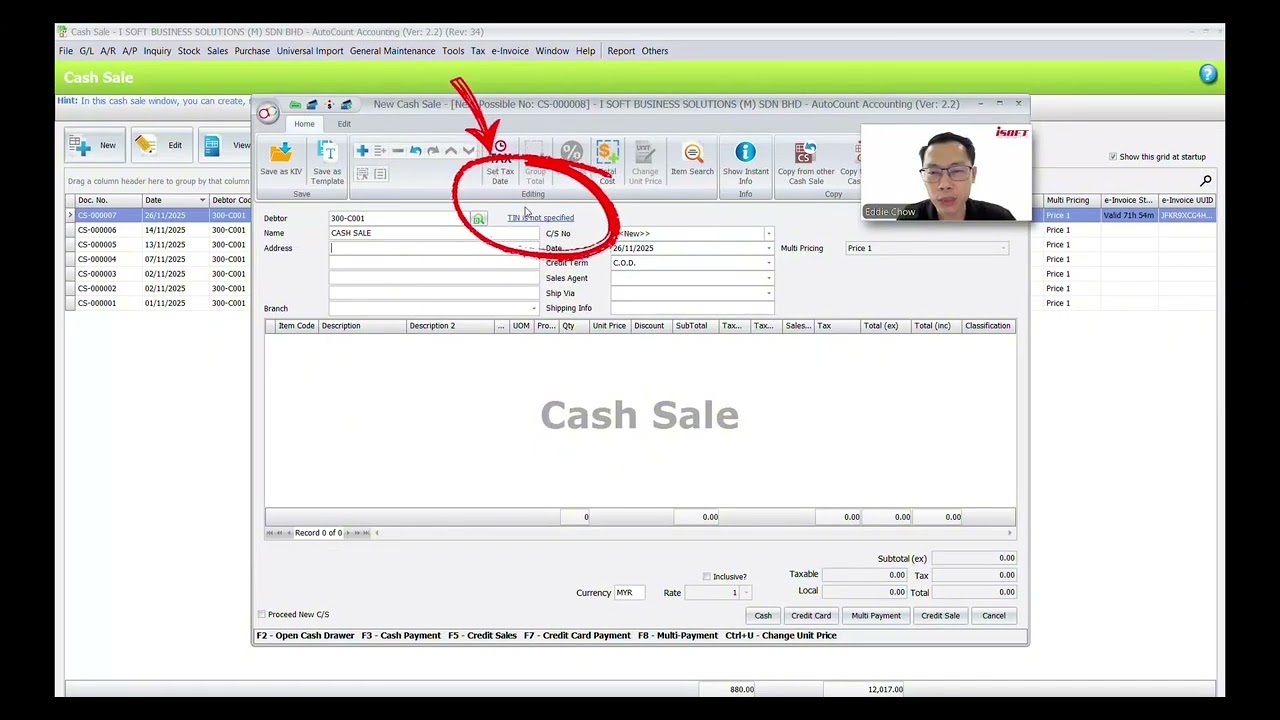The image size is (1280, 720).
Task: Click the redo arrow in the Editing group
Action: coord(433,151)
